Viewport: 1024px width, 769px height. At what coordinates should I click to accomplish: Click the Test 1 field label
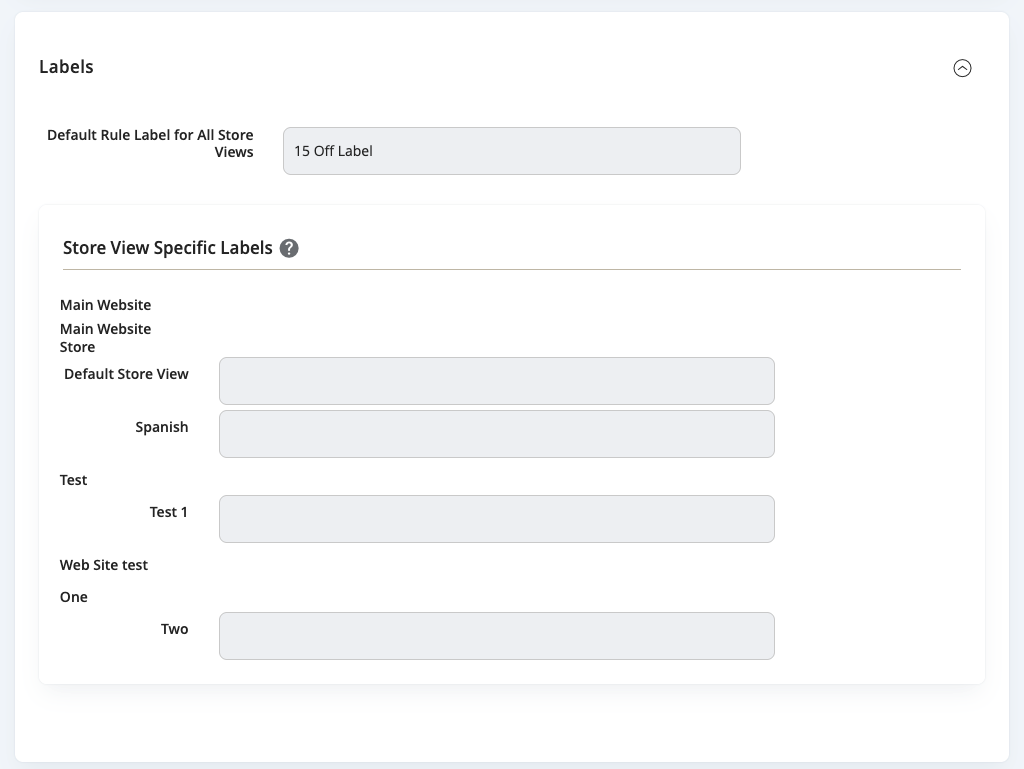coord(169,512)
